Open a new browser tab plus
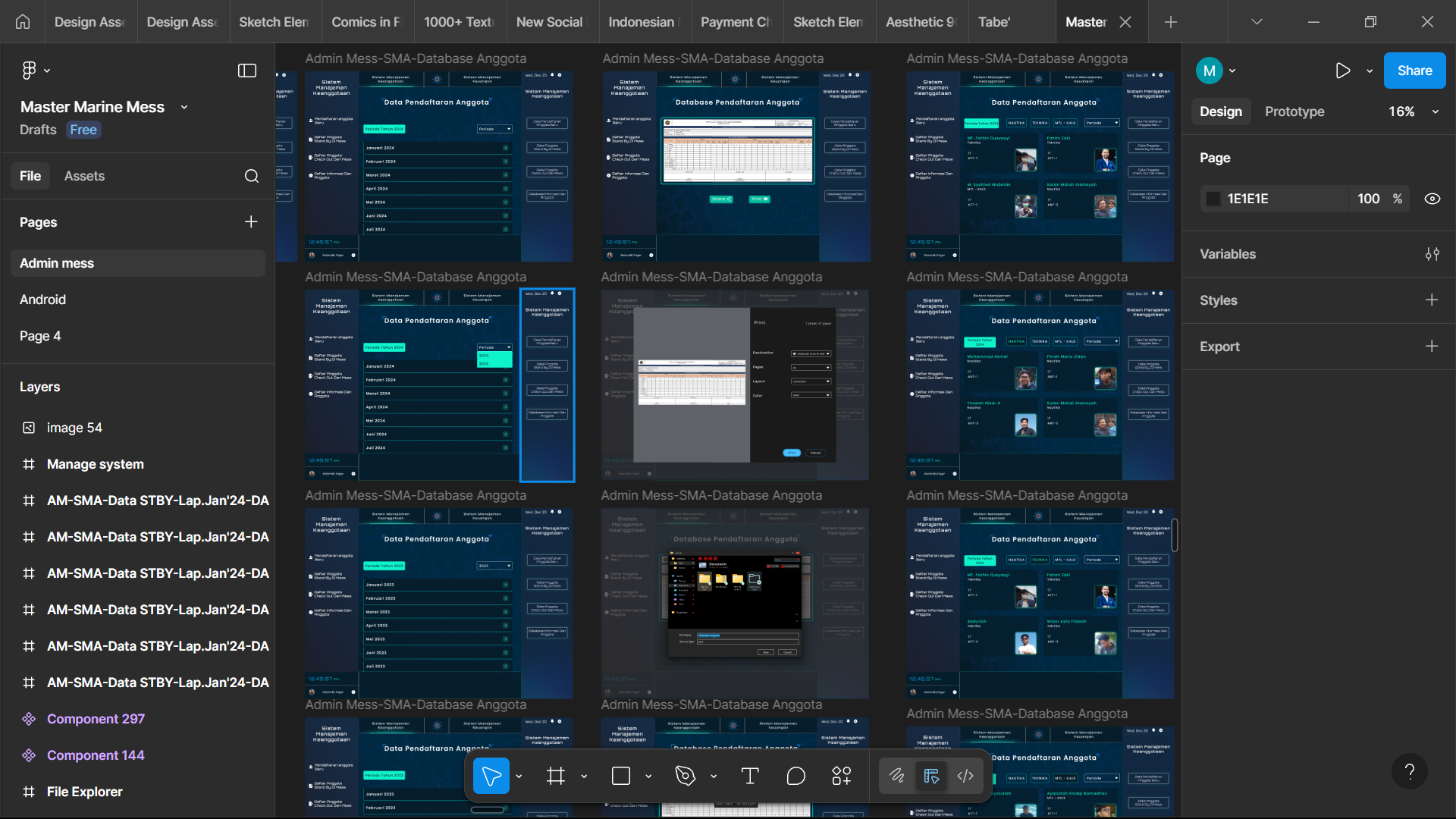 [1171, 22]
